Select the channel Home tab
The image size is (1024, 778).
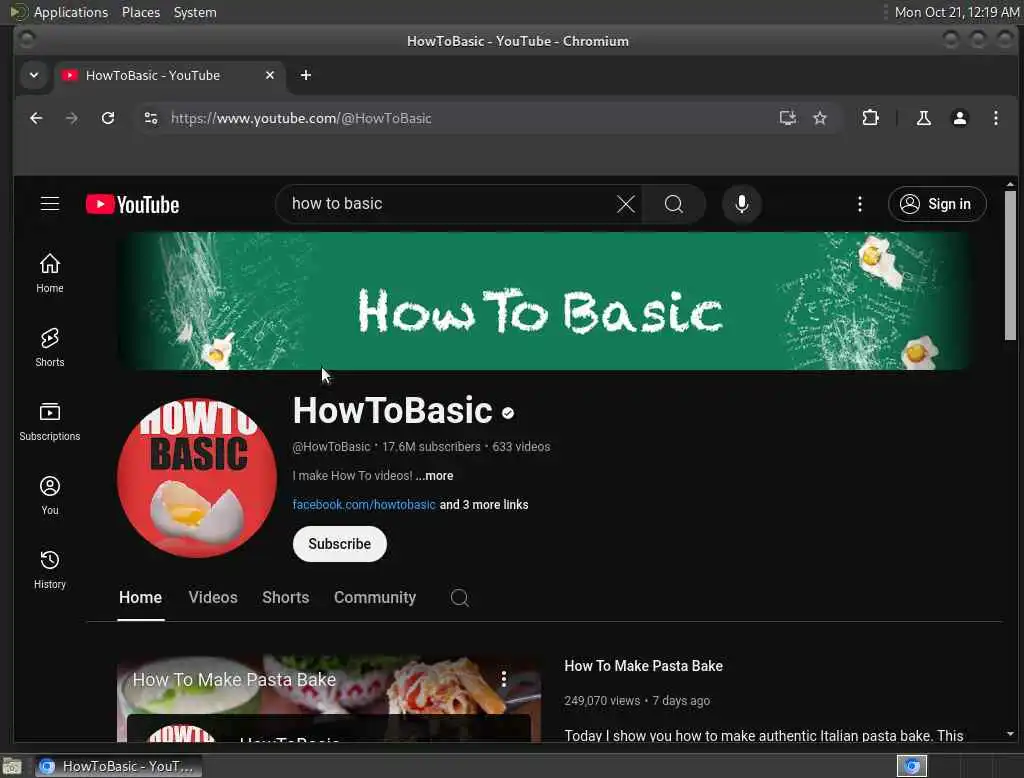[140, 597]
